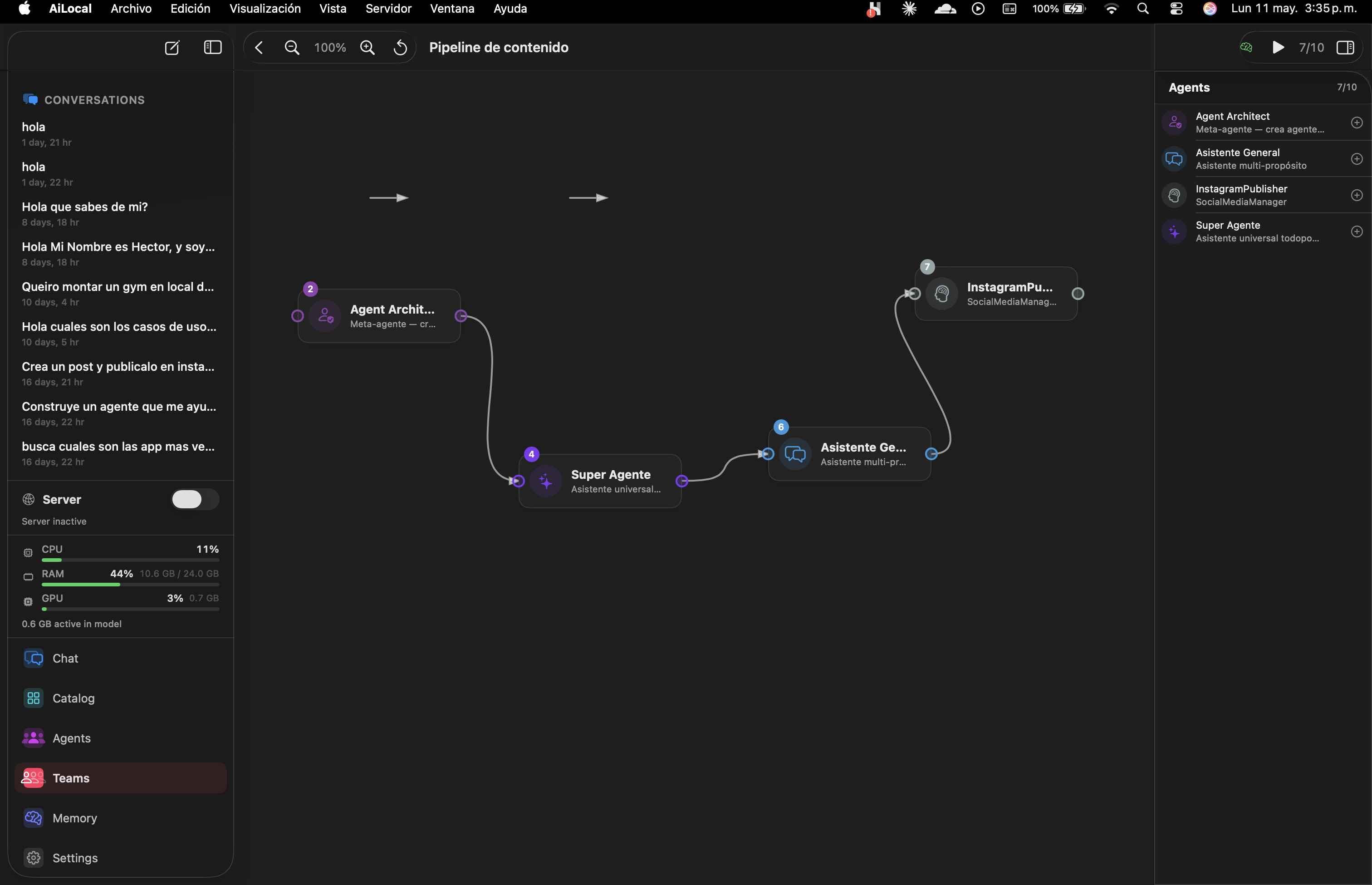This screenshot has width=1372, height=885.
Task: Click the InstagramPublisher row in Agents panel
Action: (x=1263, y=196)
